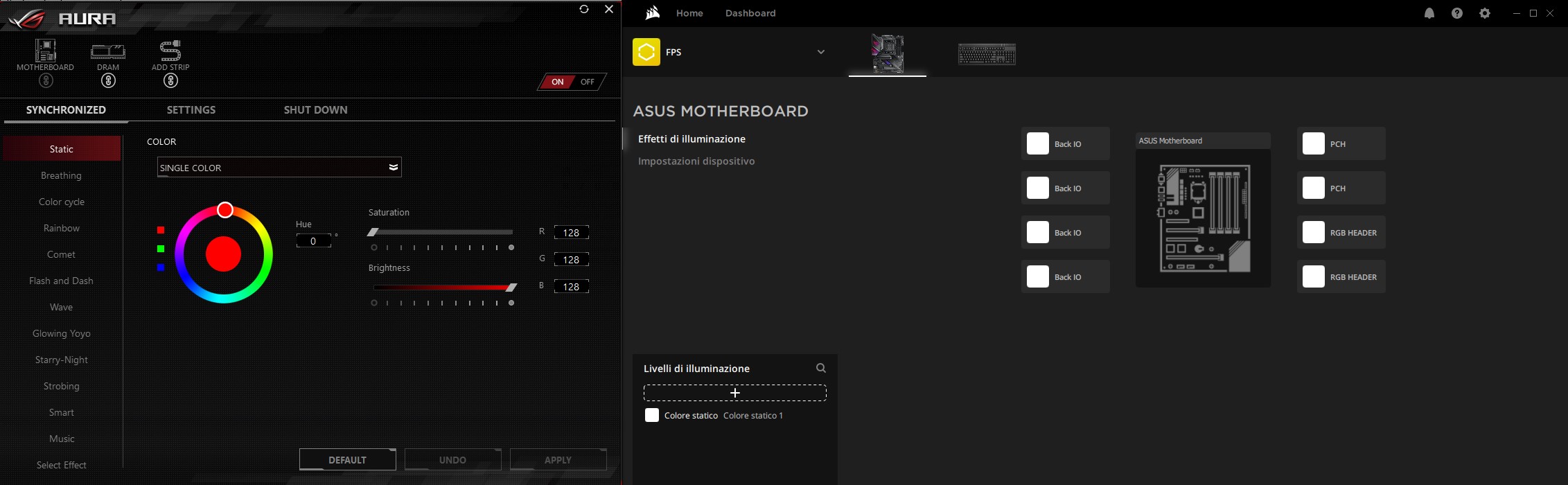Select the Motherboard device icon in Aura
The height and width of the screenshot is (485, 1568).
(46, 51)
